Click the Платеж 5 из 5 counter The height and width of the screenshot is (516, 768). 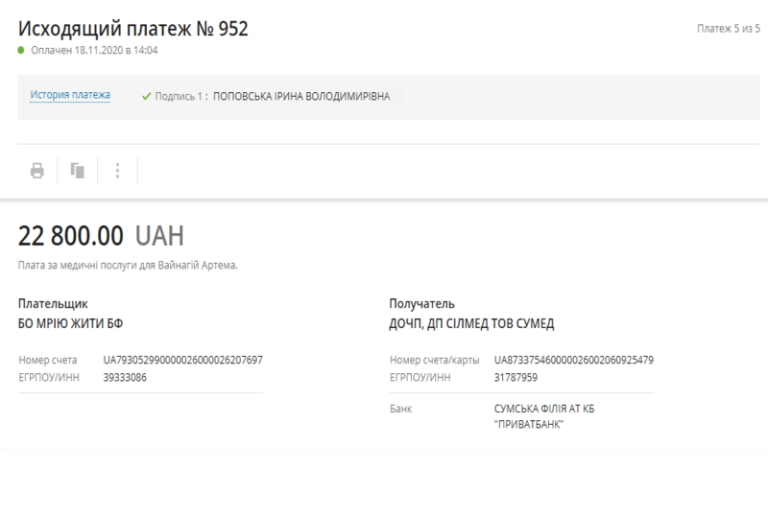click(x=728, y=30)
